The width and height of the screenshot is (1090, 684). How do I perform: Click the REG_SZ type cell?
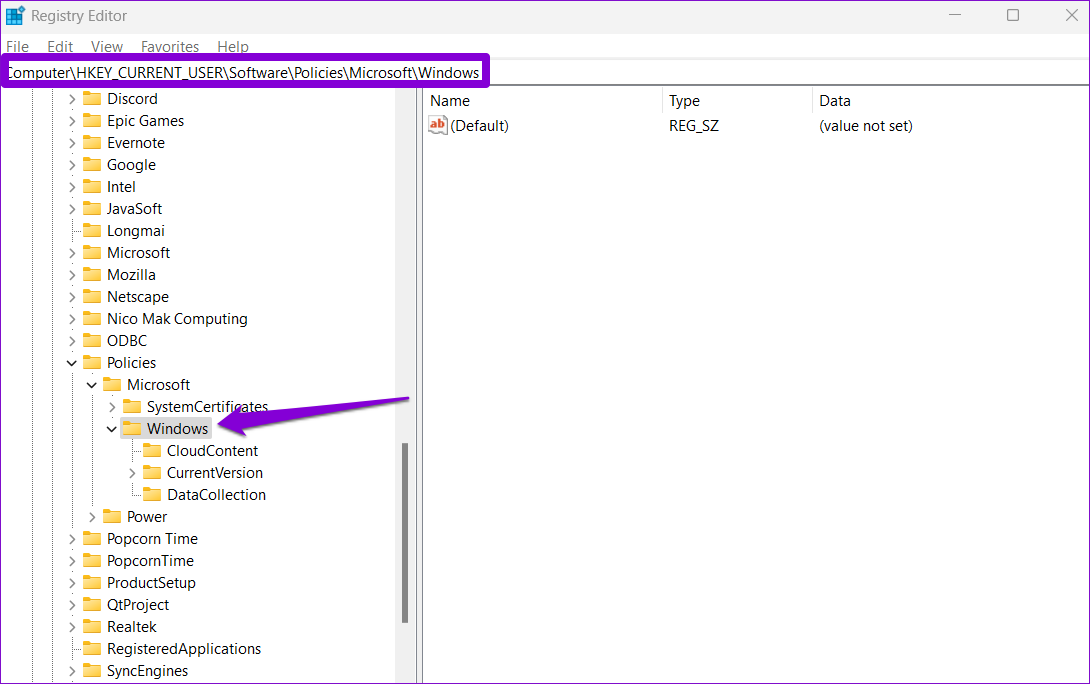point(694,126)
